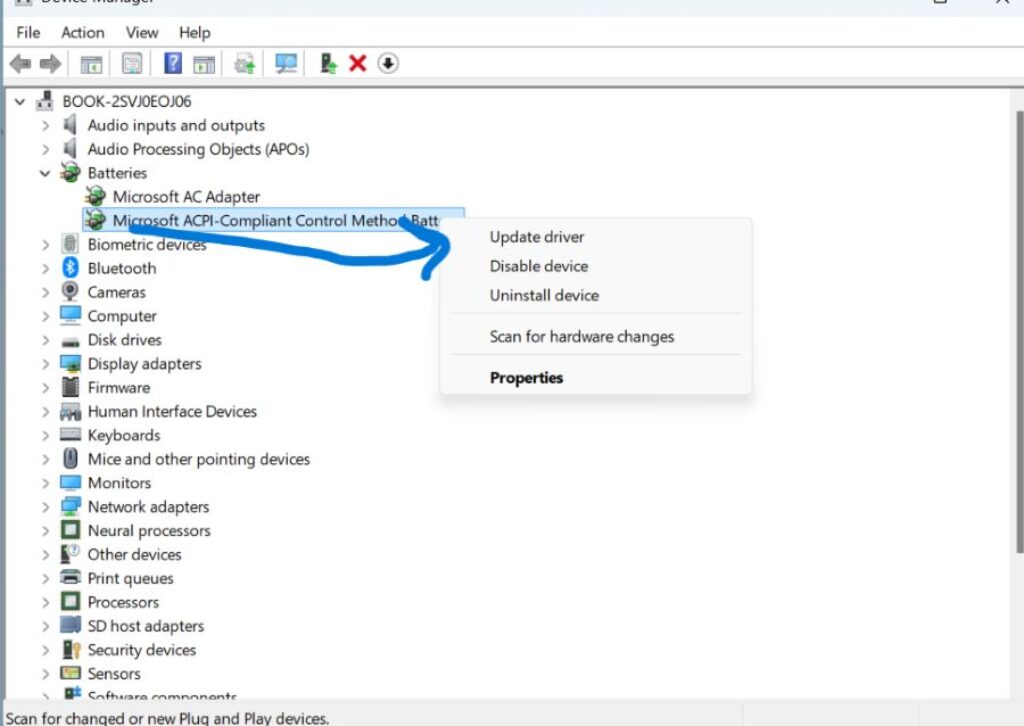Click the Security devices key icon
The height and width of the screenshot is (726, 1024).
(70, 650)
